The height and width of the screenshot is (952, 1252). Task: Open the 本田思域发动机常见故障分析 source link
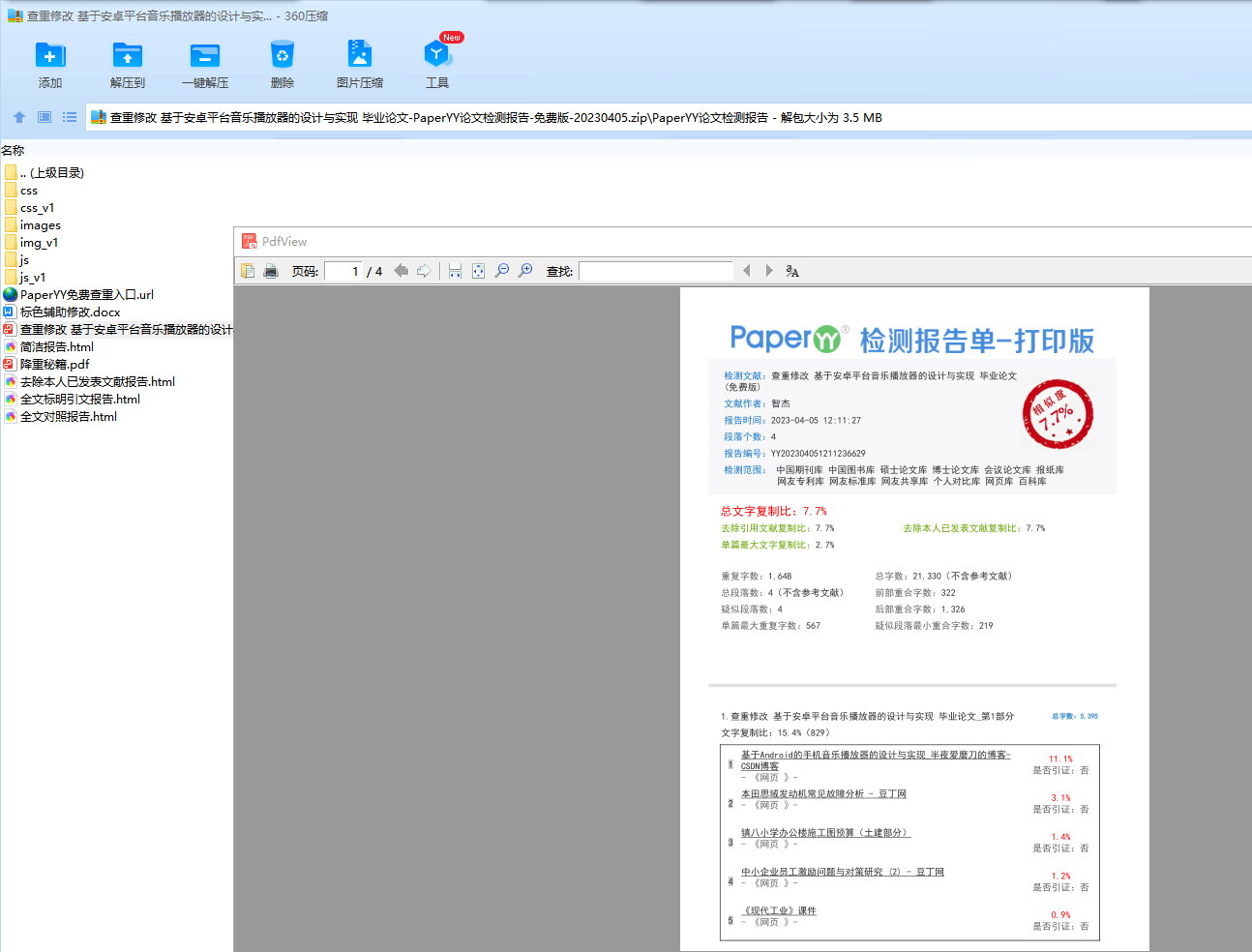823,794
